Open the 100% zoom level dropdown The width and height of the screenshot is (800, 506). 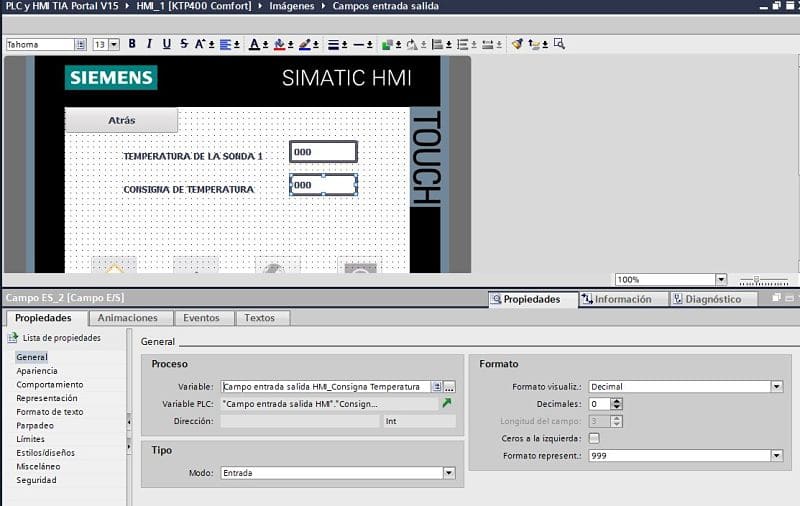click(x=721, y=280)
